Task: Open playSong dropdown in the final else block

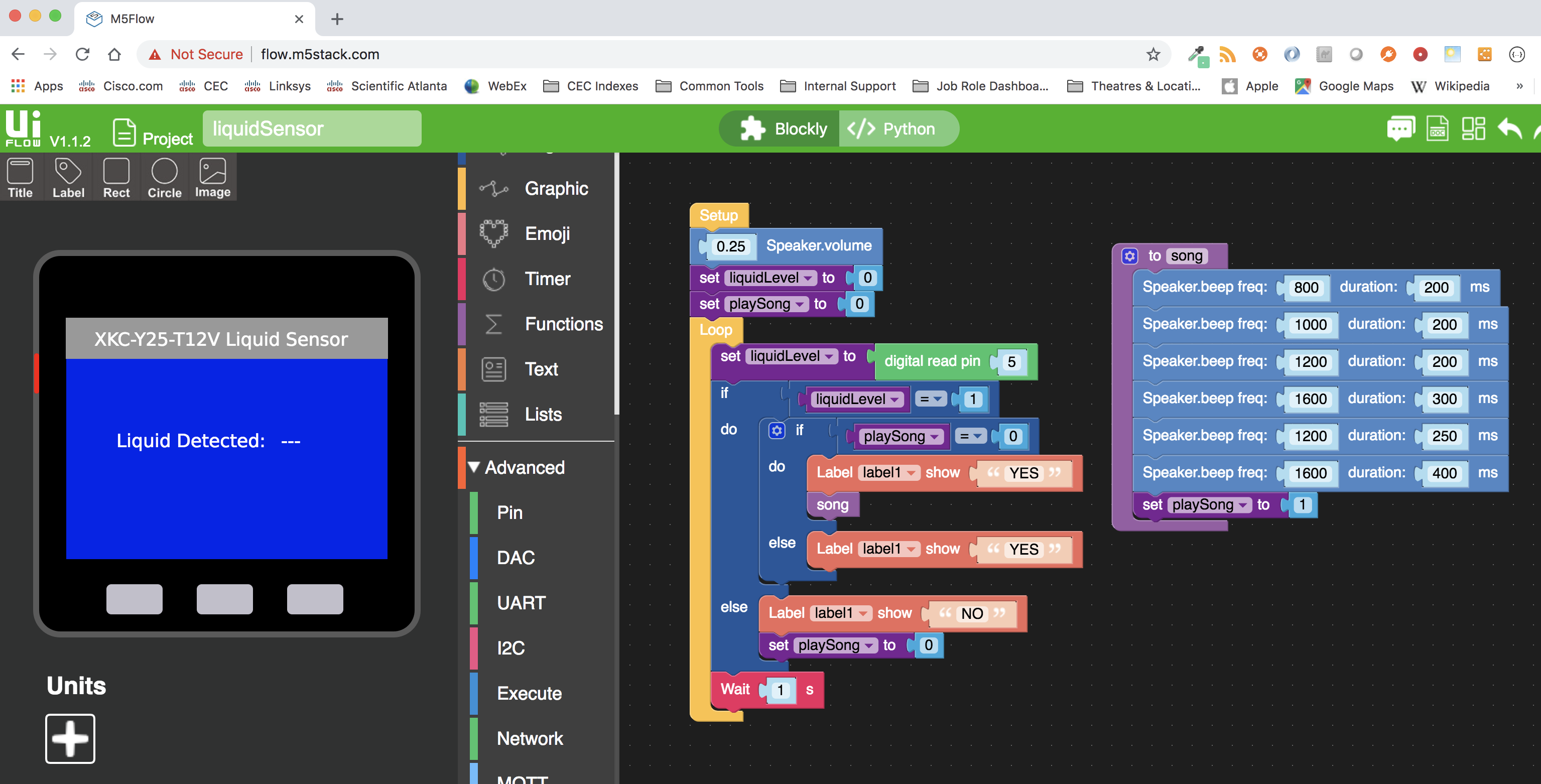Action: point(836,645)
